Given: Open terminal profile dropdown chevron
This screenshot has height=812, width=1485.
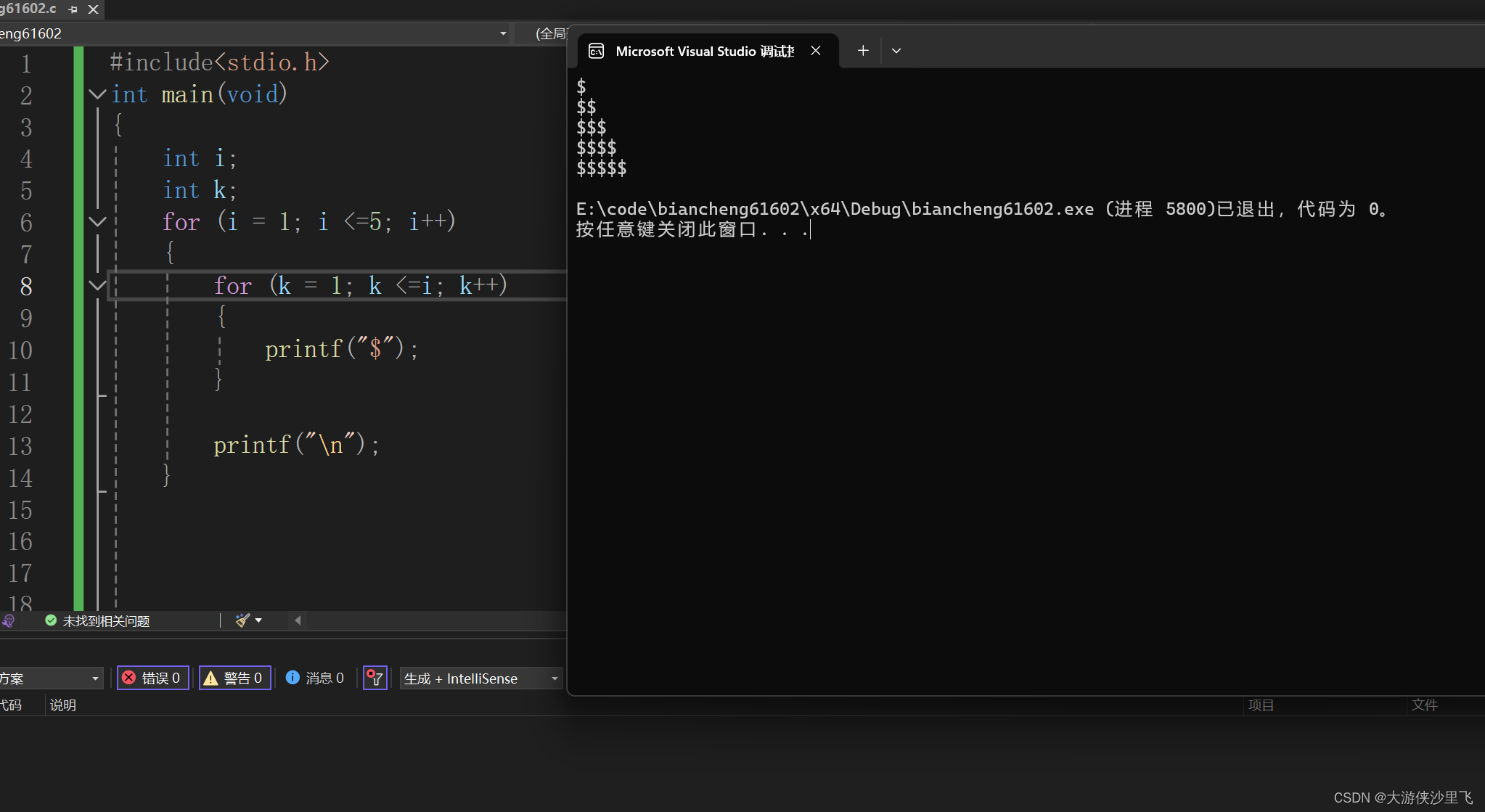Looking at the screenshot, I should [896, 51].
